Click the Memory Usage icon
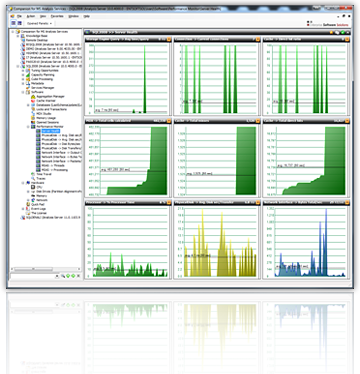Screen dimensions: 360x374 click(33, 118)
